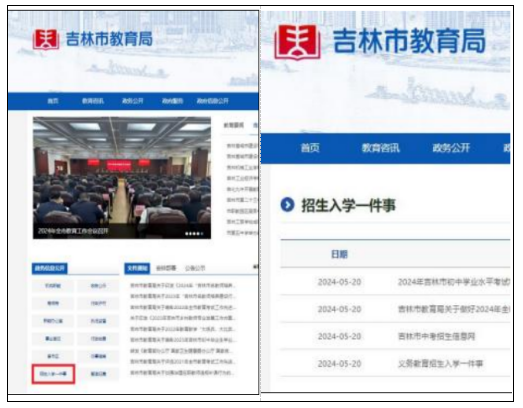Click the small red book logo beside 吉林市教育局
523x408 pixels.
pos(46,39)
